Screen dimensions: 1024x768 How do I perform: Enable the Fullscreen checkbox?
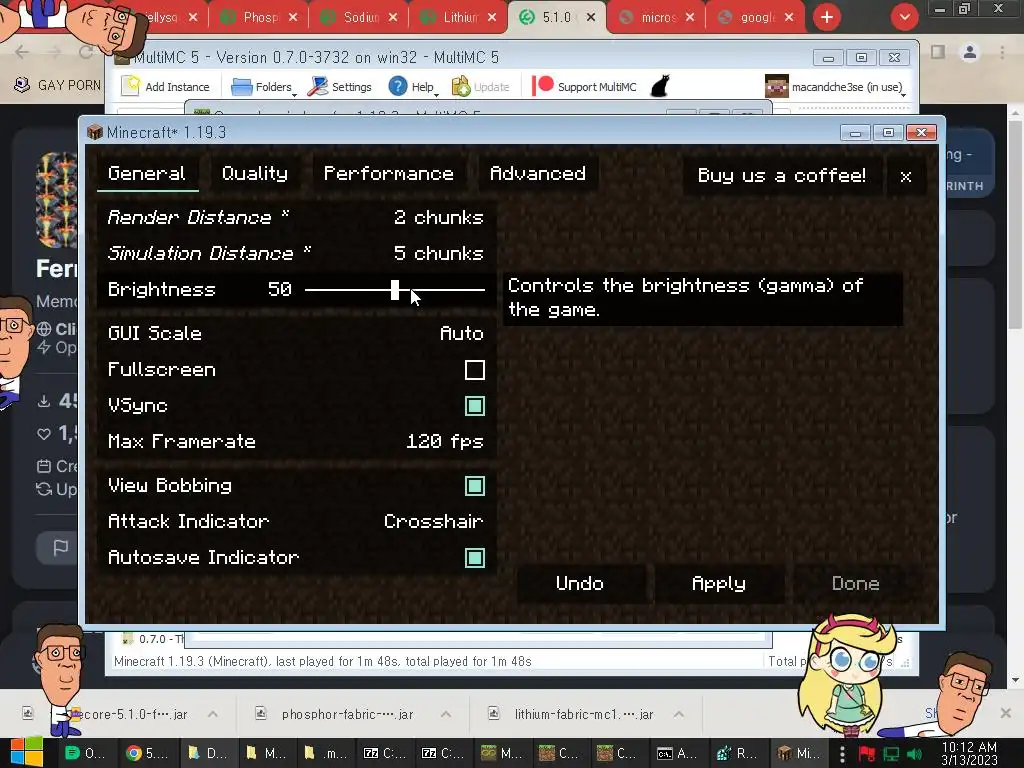tap(475, 370)
